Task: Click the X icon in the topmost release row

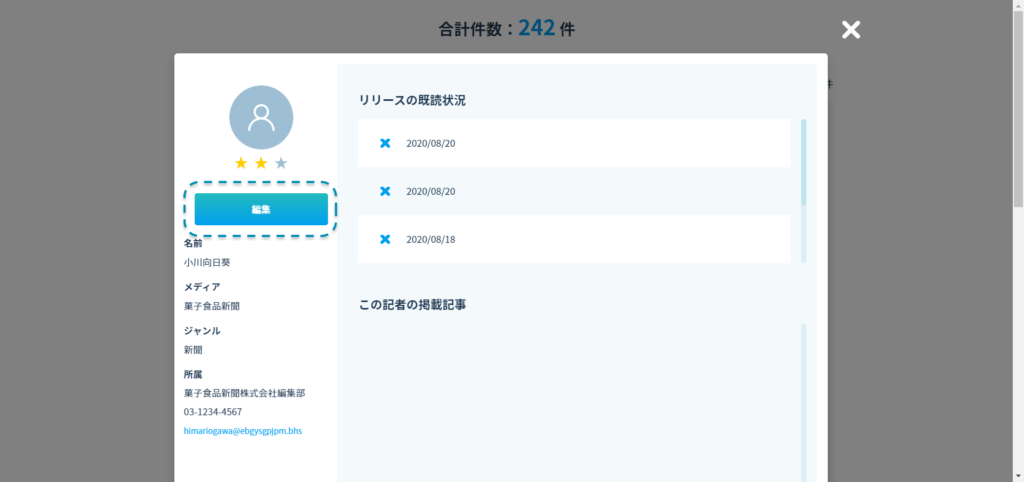Action: pos(385,143)
